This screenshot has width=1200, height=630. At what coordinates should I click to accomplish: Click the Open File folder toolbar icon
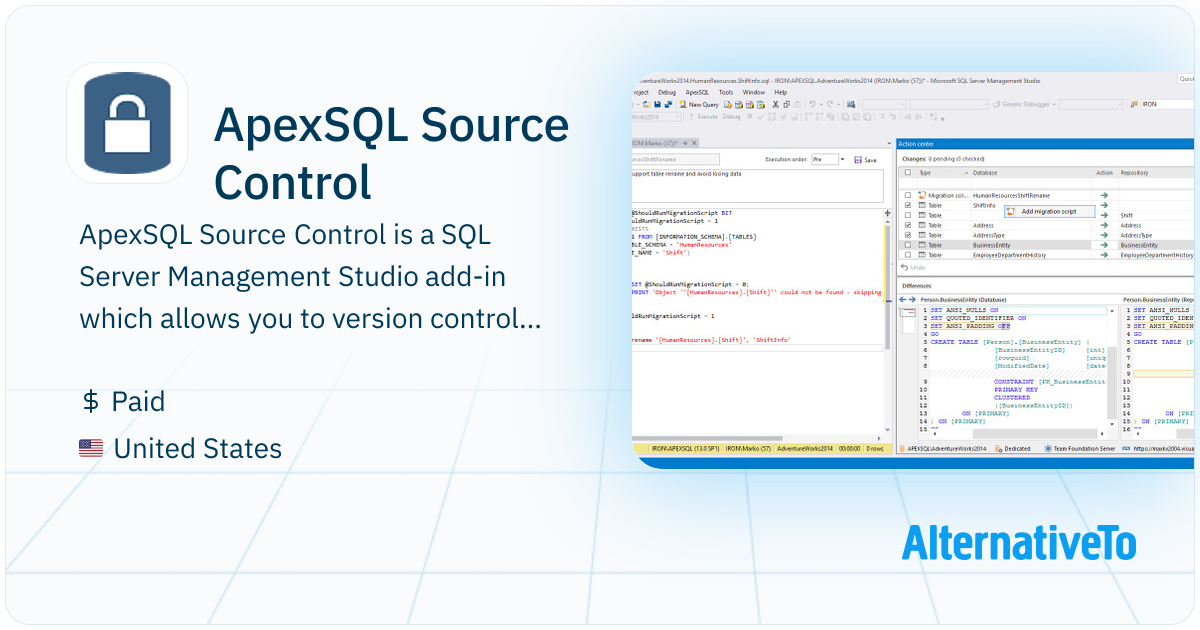pos(646,105)
